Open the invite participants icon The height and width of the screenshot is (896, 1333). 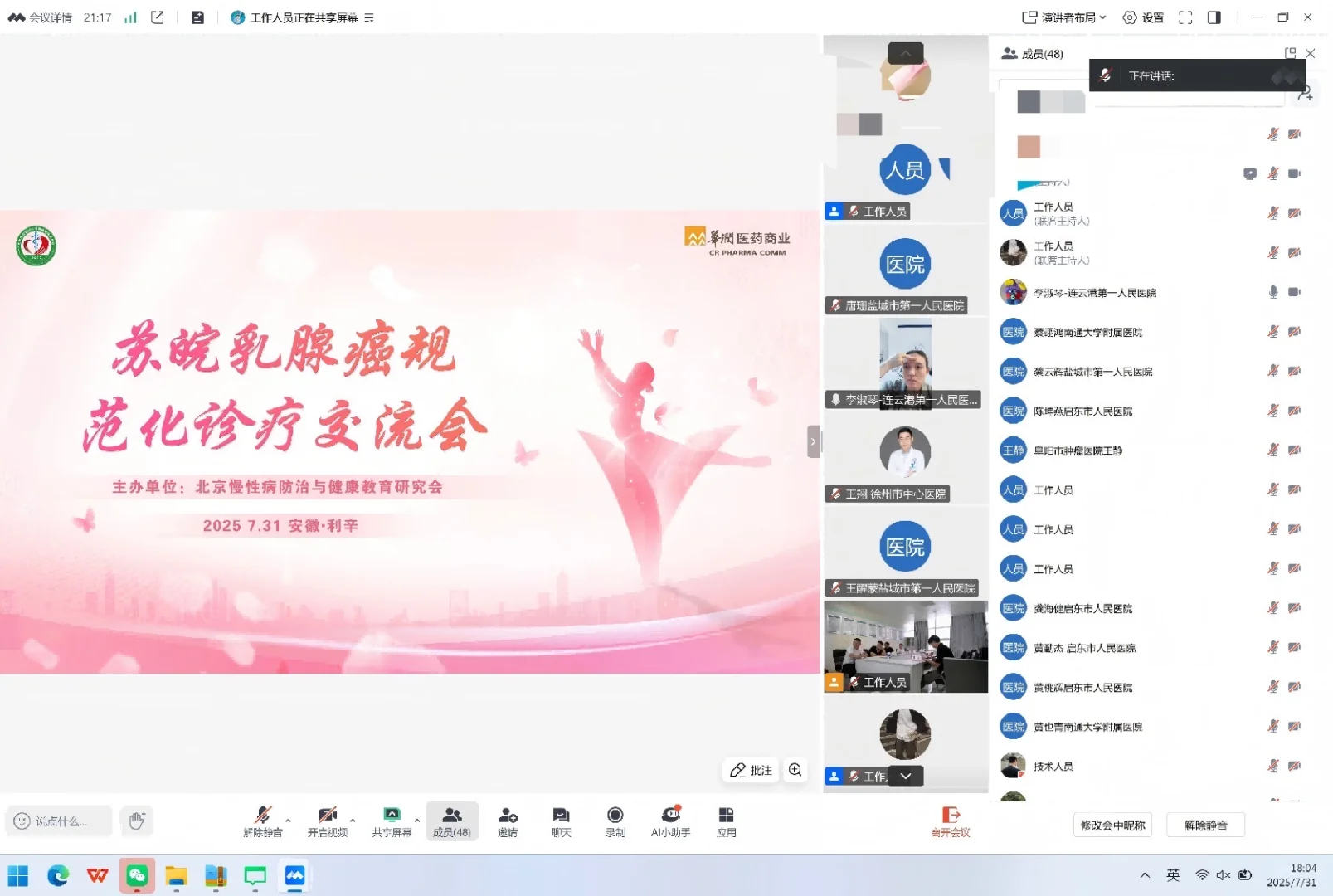(508, 815)
